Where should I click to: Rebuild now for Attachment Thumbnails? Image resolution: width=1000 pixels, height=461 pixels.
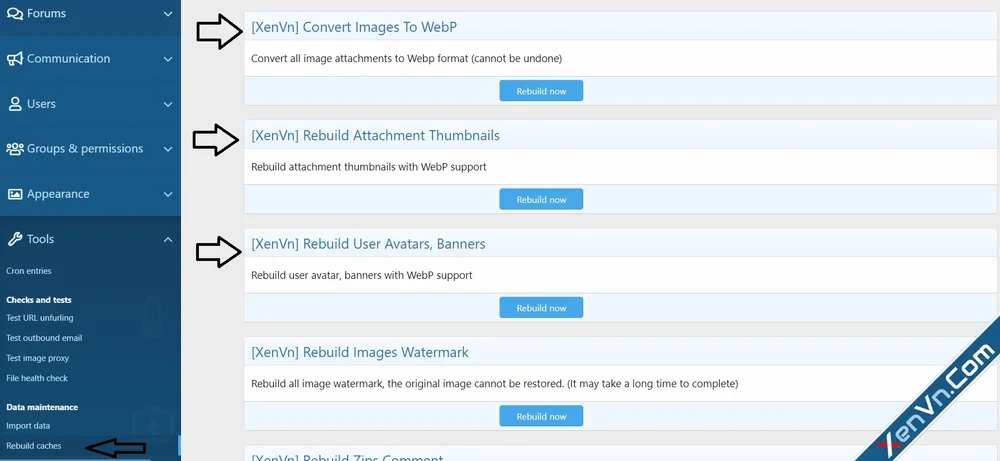(541, 200)
